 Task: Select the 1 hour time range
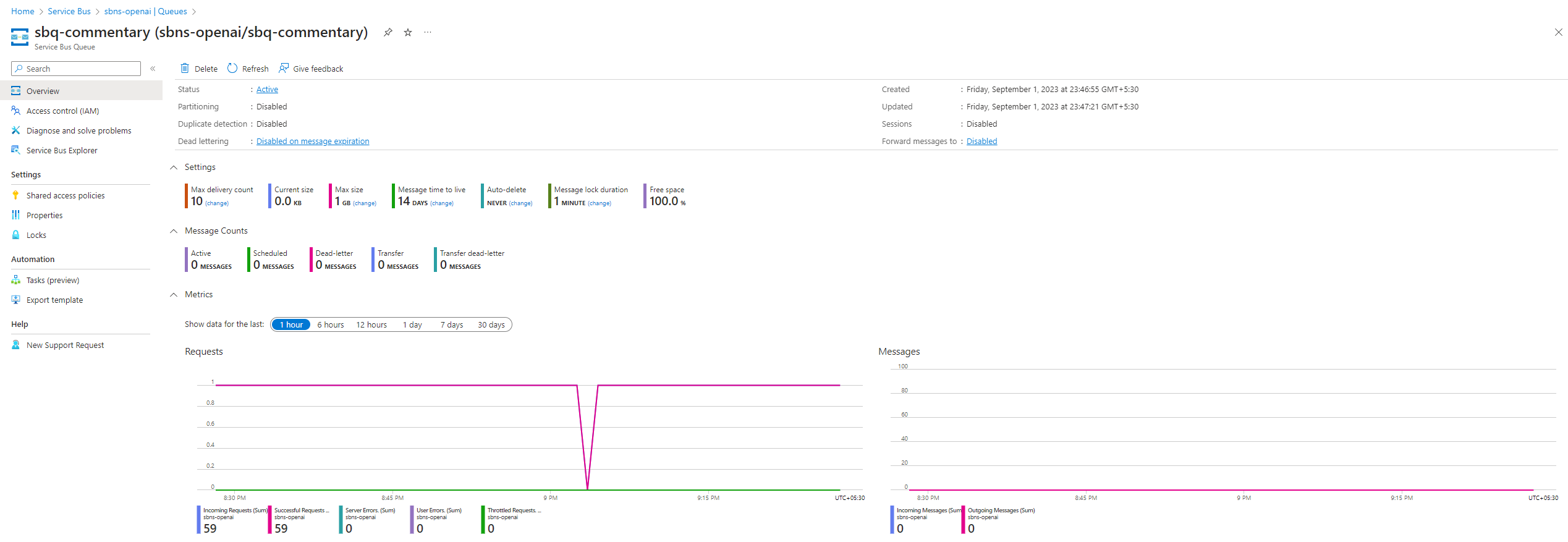point(291,324)
